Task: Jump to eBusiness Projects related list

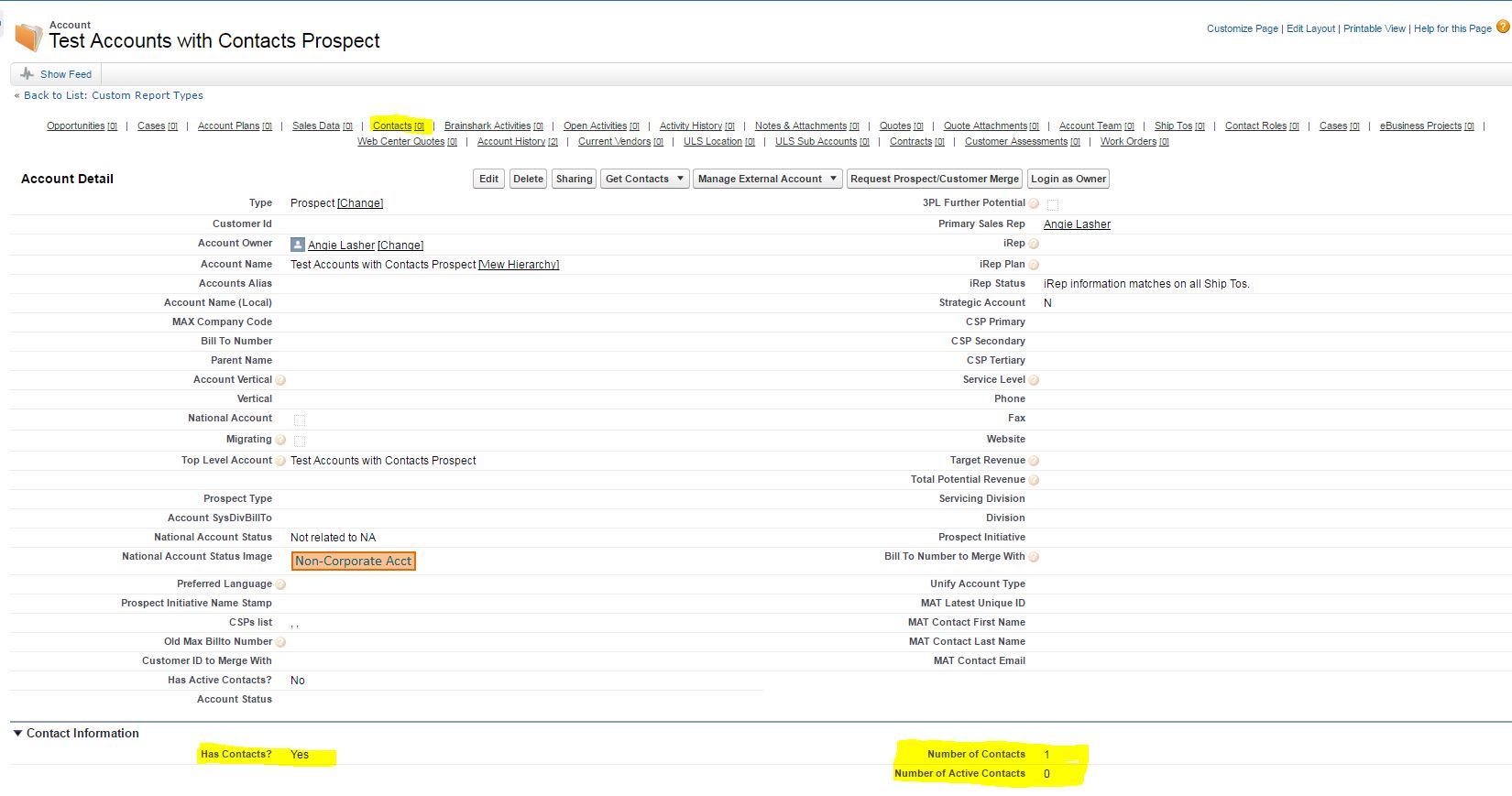Action: (x=1427, y=126)
